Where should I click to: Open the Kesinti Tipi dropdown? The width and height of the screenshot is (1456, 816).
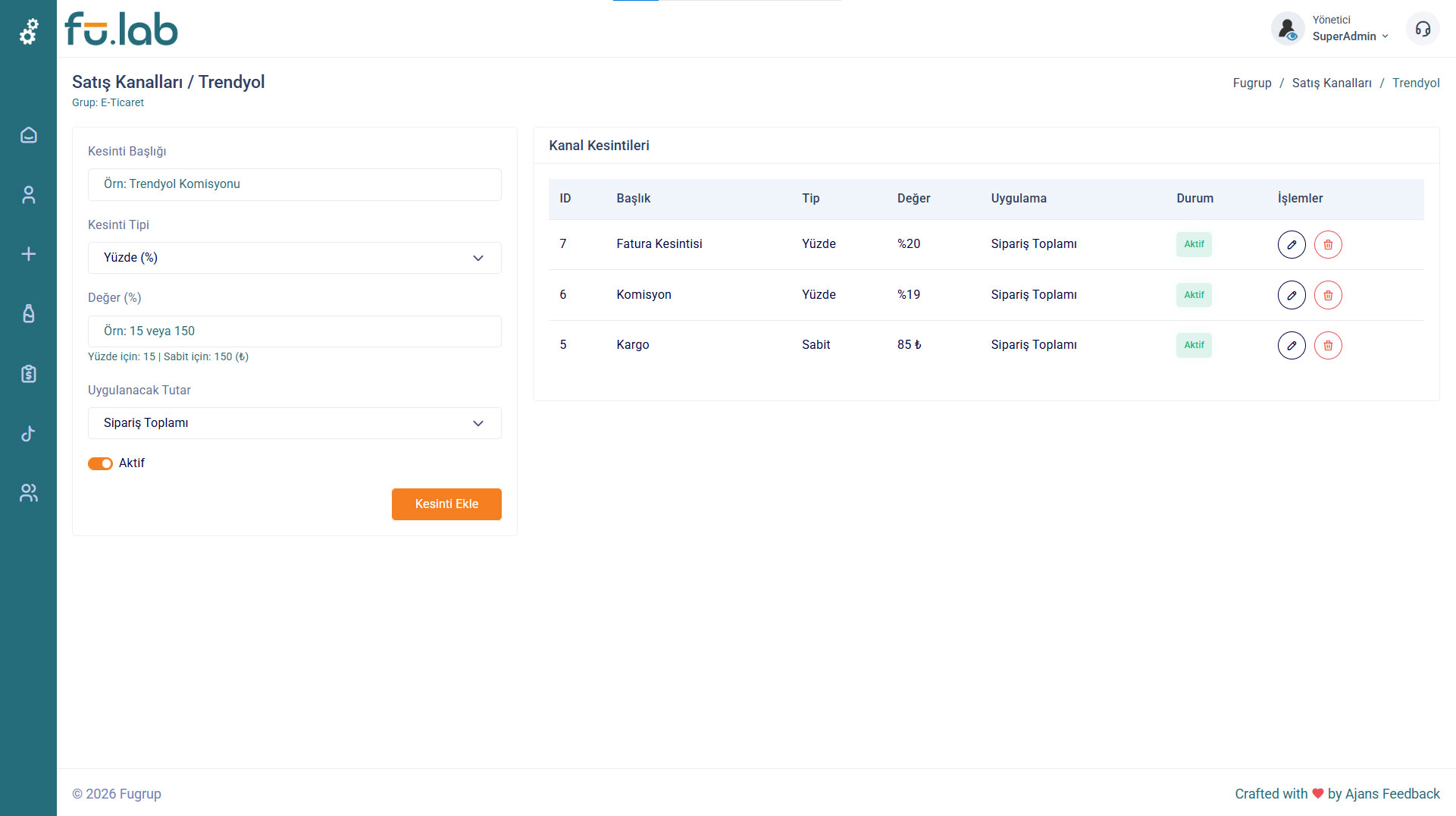click(295, 258)
